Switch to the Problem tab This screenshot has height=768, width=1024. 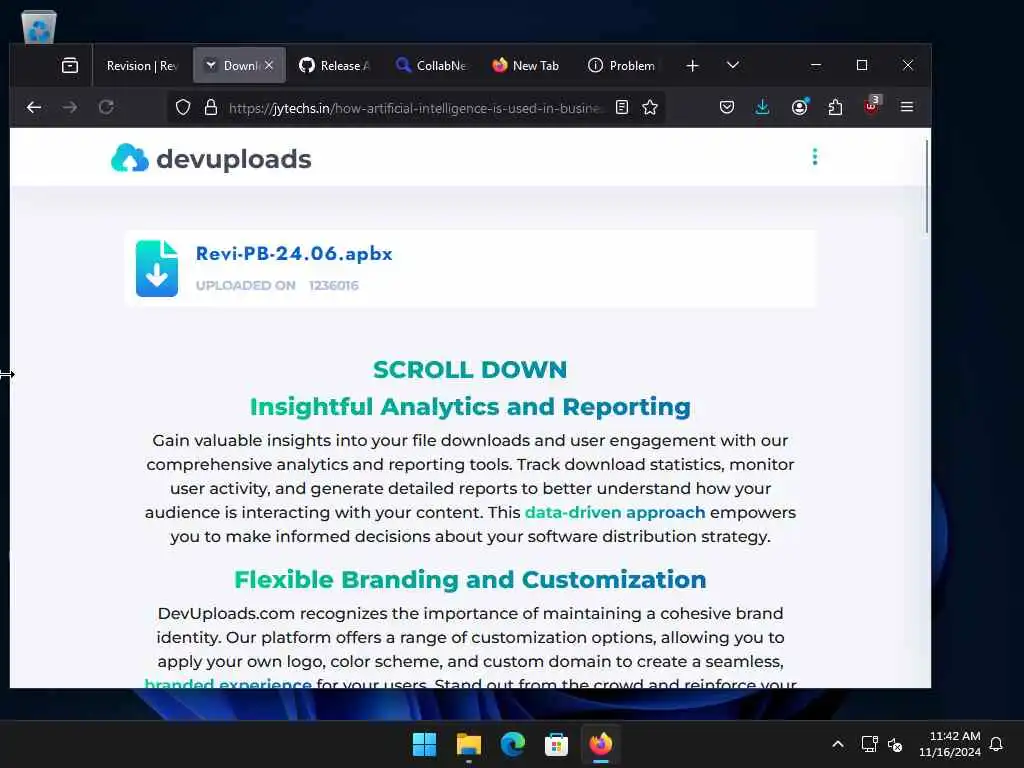point(622,65)
